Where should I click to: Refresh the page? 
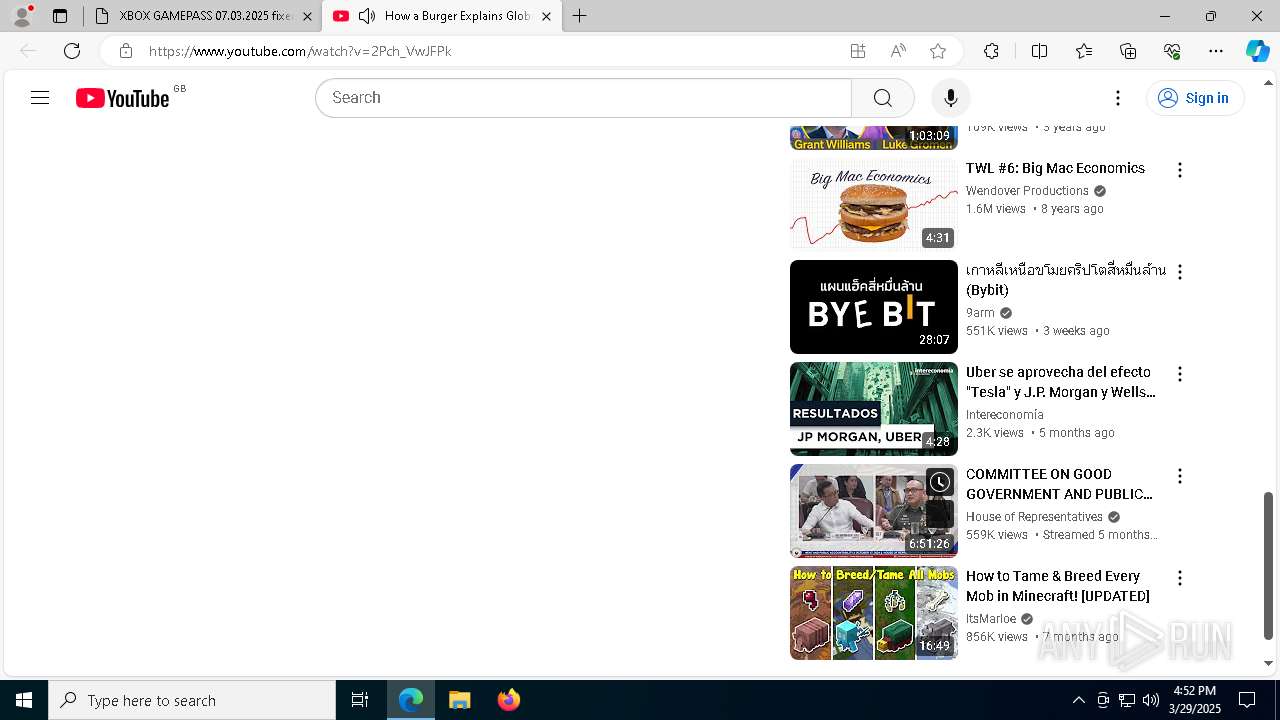coord(72,51)
